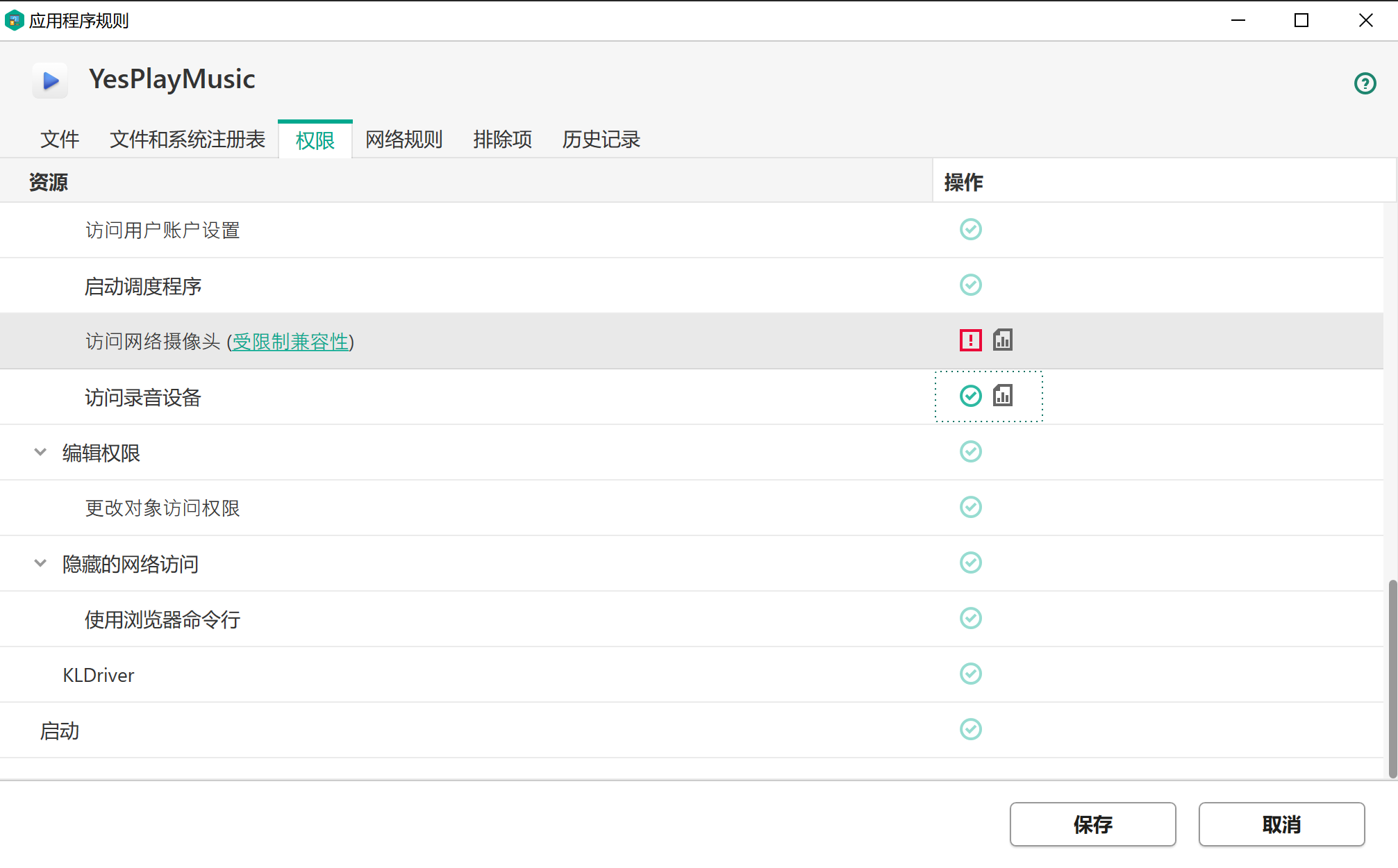Collapse the 编辑权限 group

point(40,452)
